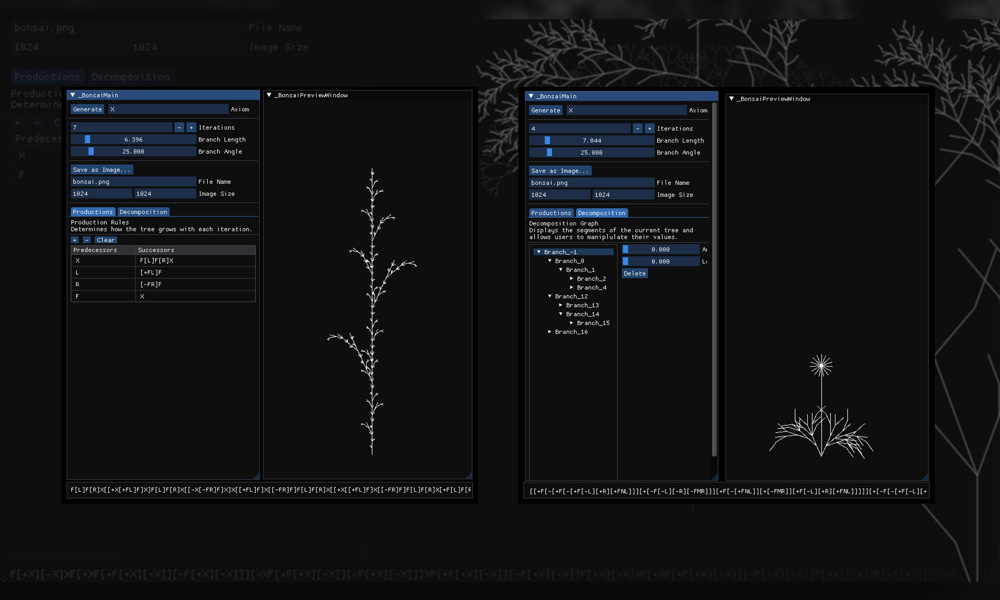The height and width of the screenshot is (600, 1000).
Task: Remove a production rule with the − button
Action: click(86, 240)
